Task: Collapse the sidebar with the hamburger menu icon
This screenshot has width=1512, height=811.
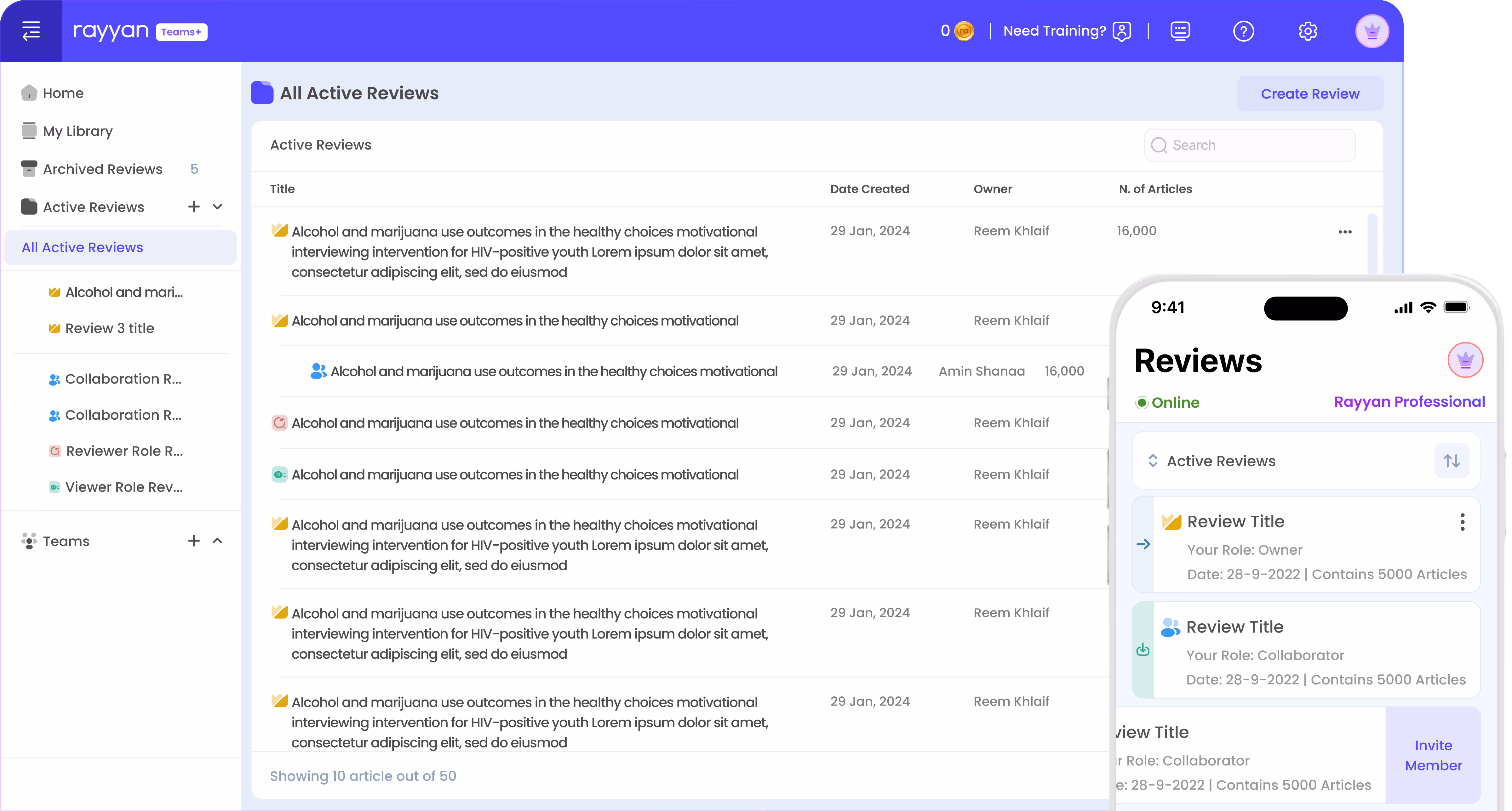Action: point(31,31)
